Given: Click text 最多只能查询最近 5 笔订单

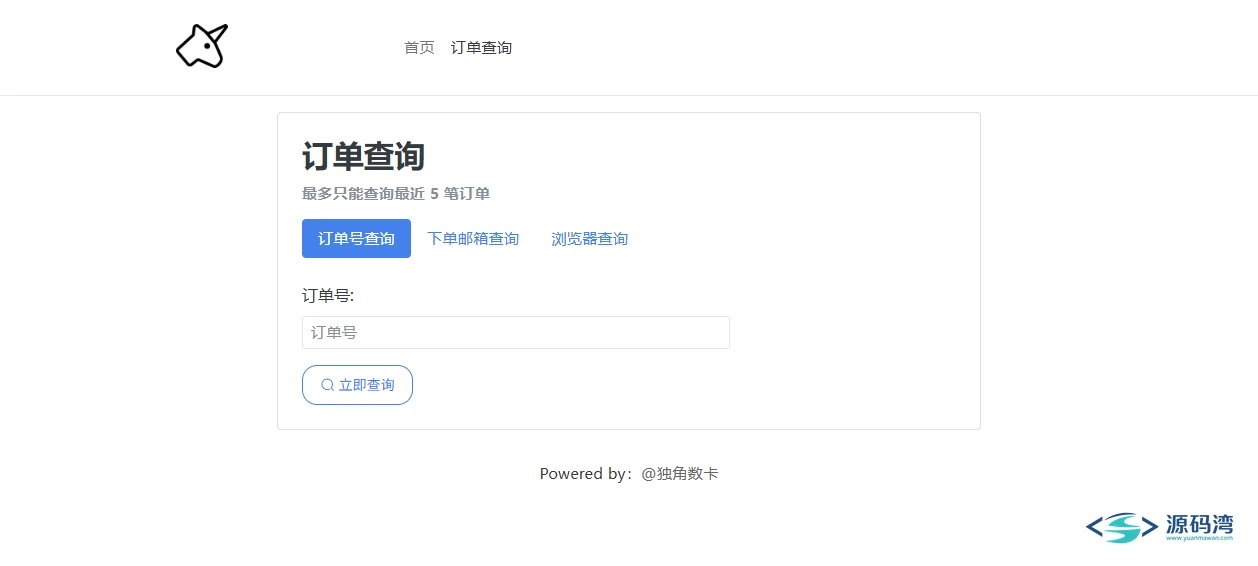Looking at the screenshot, I should click(396, 194).
